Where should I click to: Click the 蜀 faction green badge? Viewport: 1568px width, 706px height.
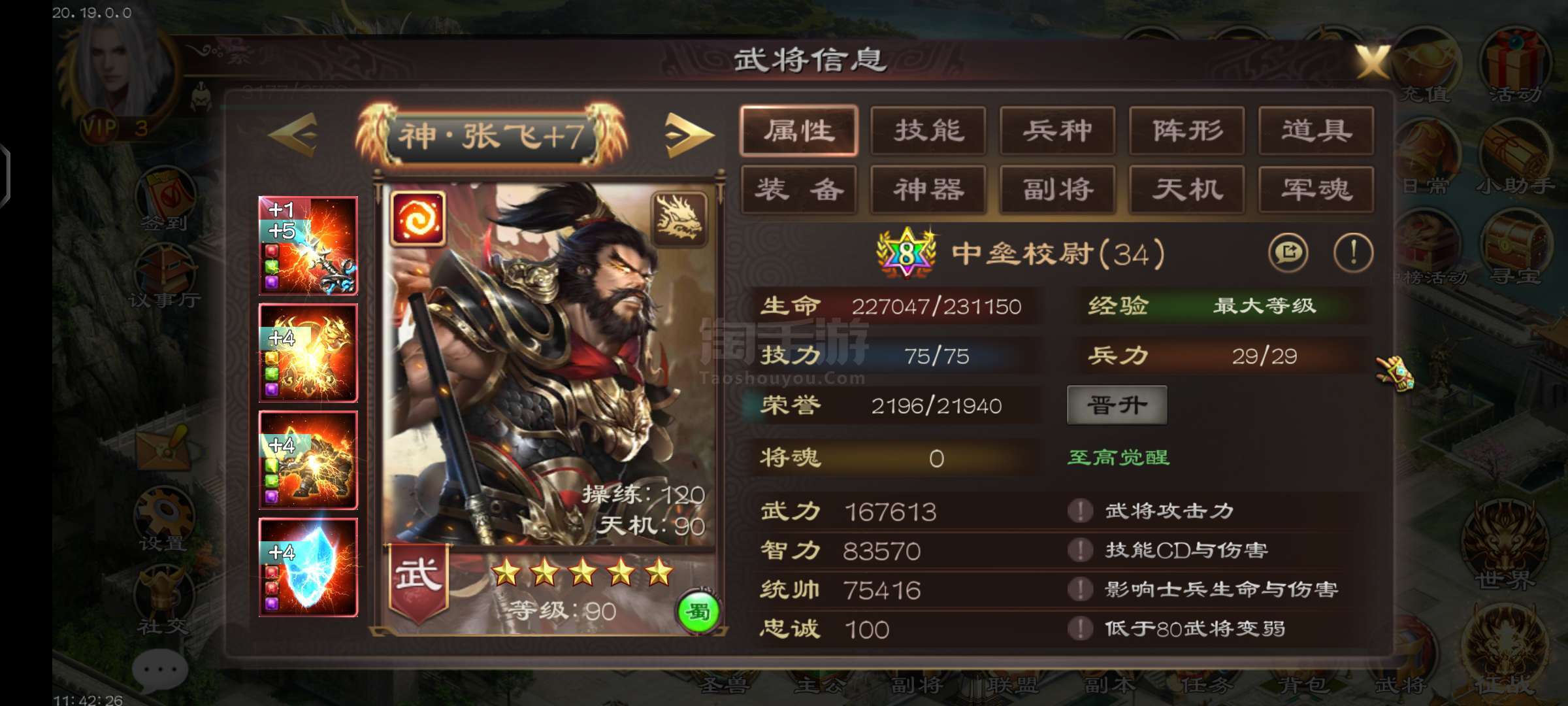click(x=698, y=613)
